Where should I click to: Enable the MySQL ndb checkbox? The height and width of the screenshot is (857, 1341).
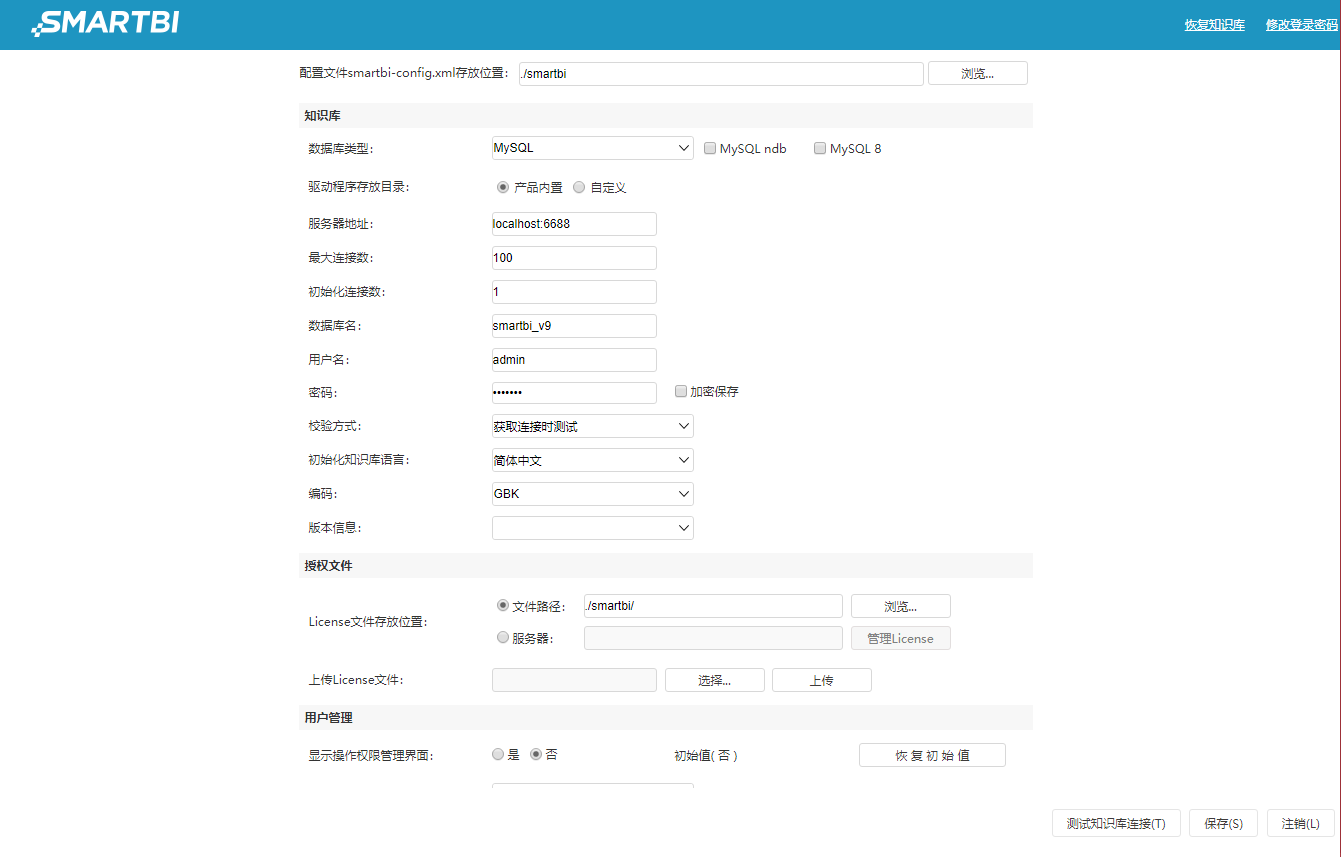coord(710,148)
